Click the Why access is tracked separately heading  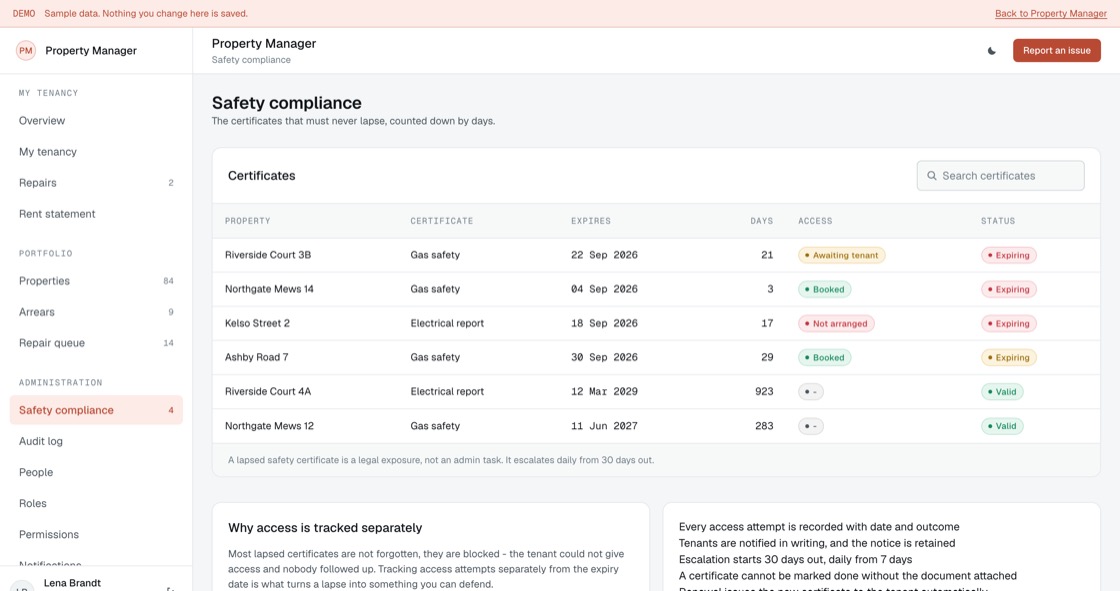(325, 528)
